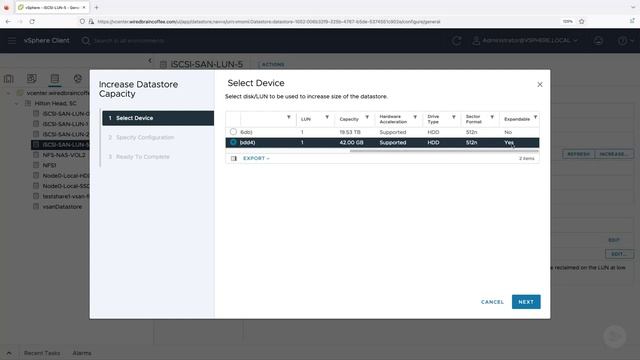Click the Hardware Acceleration column header

[393, 119]
